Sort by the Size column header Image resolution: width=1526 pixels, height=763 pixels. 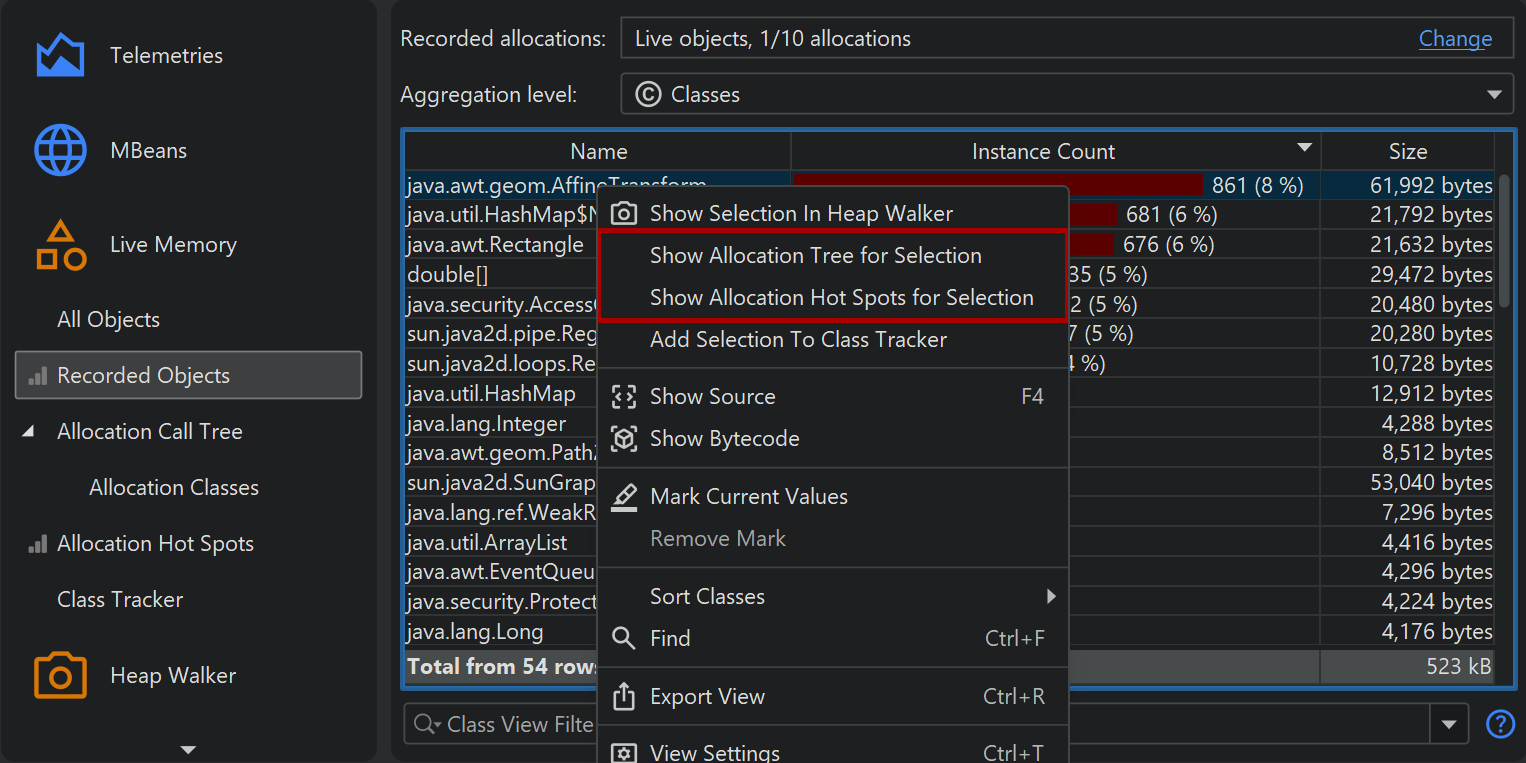(x=1407, y=152)
